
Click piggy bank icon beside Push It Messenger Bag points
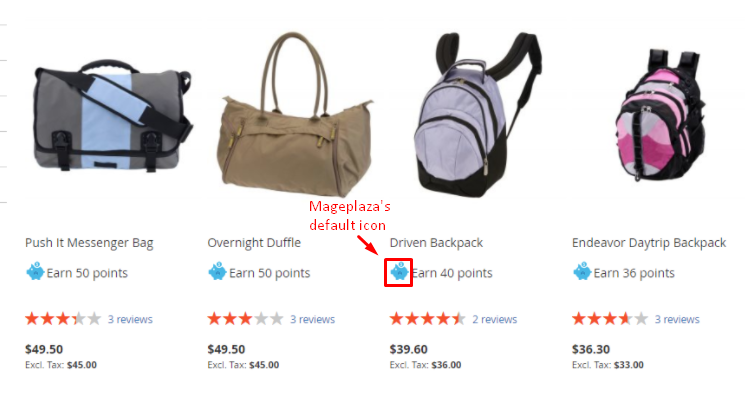[x=35, y=272]
